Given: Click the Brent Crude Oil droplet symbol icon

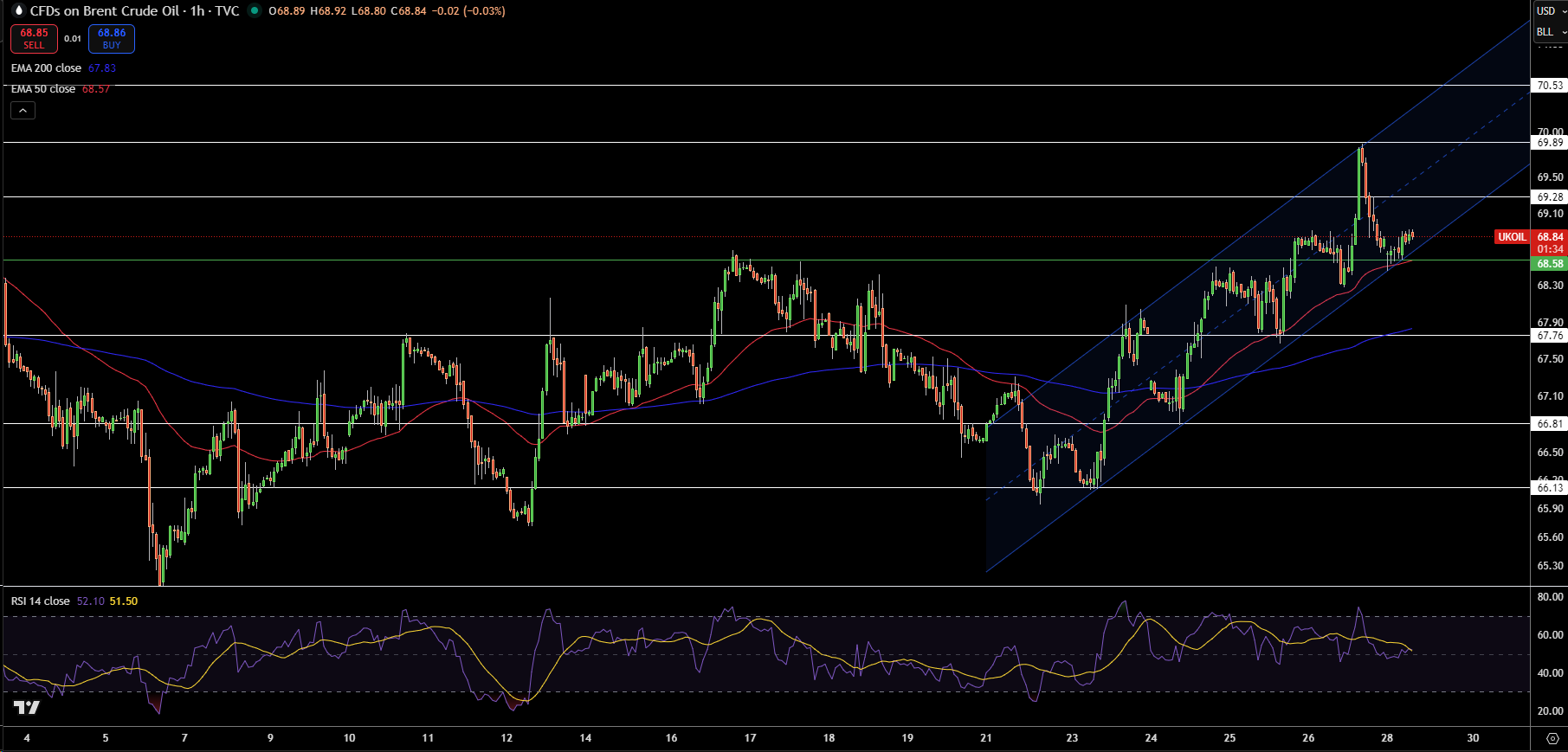Looking at the screenshot, I should pos(18,11).
